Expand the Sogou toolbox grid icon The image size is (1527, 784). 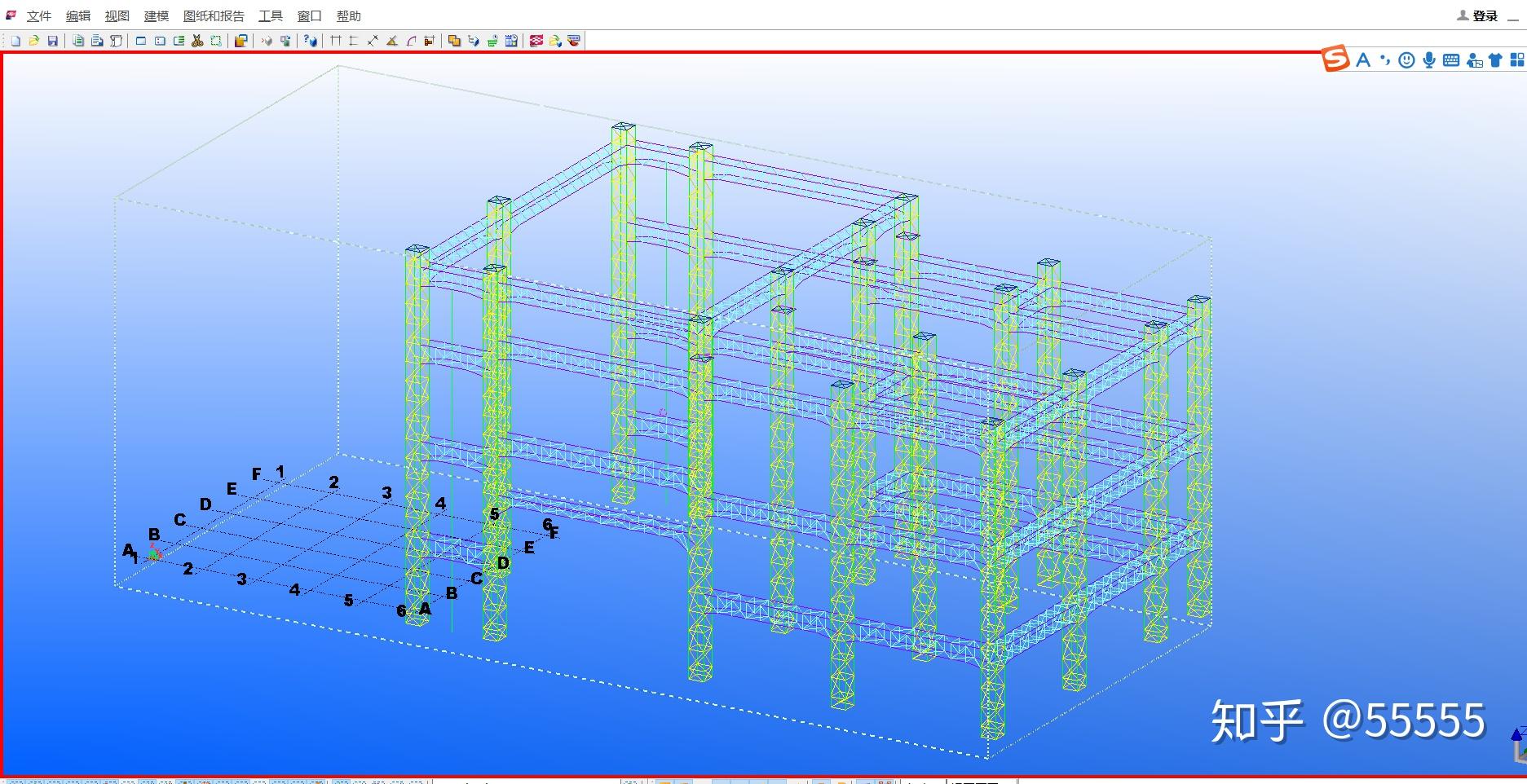tap(1517, 59)
